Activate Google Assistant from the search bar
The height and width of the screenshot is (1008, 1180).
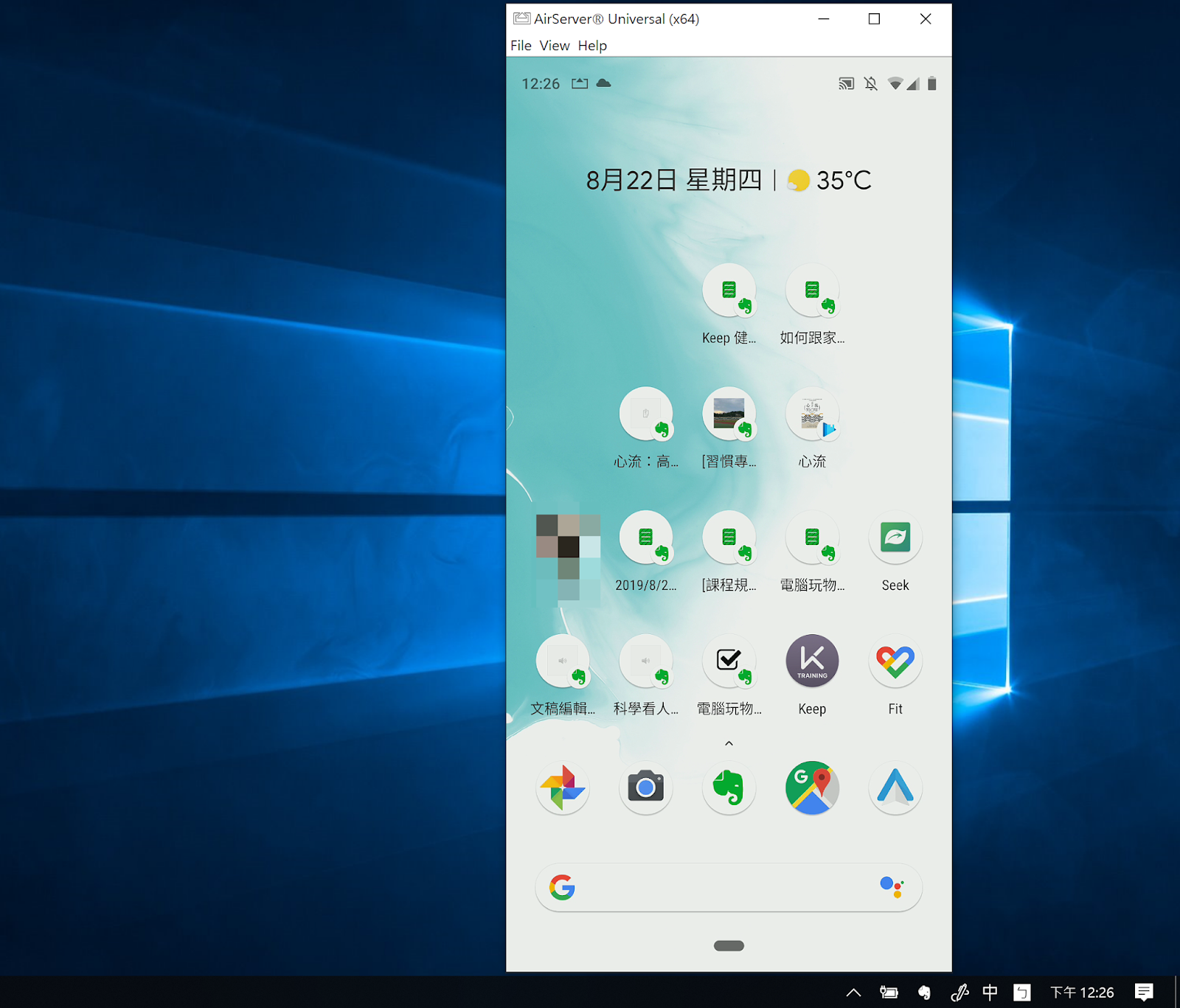[x=892, y=887]
